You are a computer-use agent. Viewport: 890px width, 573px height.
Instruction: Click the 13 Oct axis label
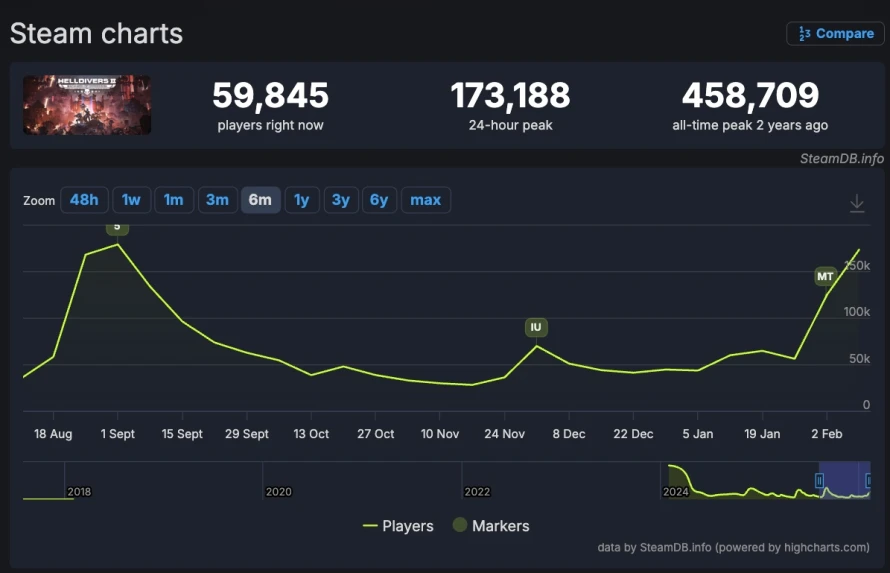[311, 434]
